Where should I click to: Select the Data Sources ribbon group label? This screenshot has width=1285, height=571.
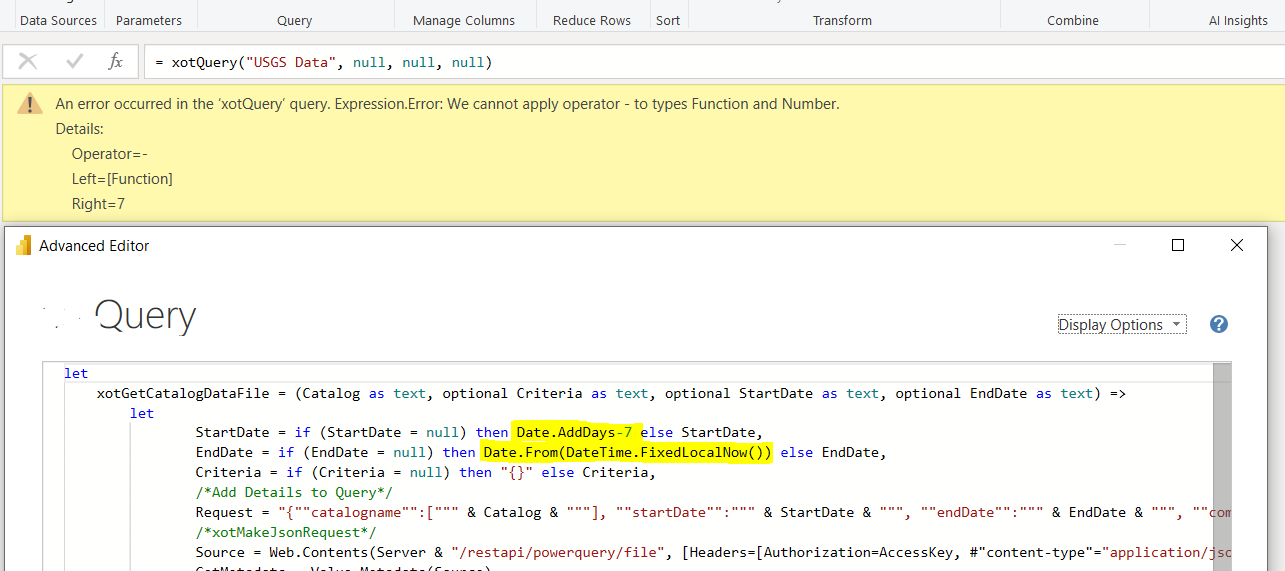click(59, 20)
